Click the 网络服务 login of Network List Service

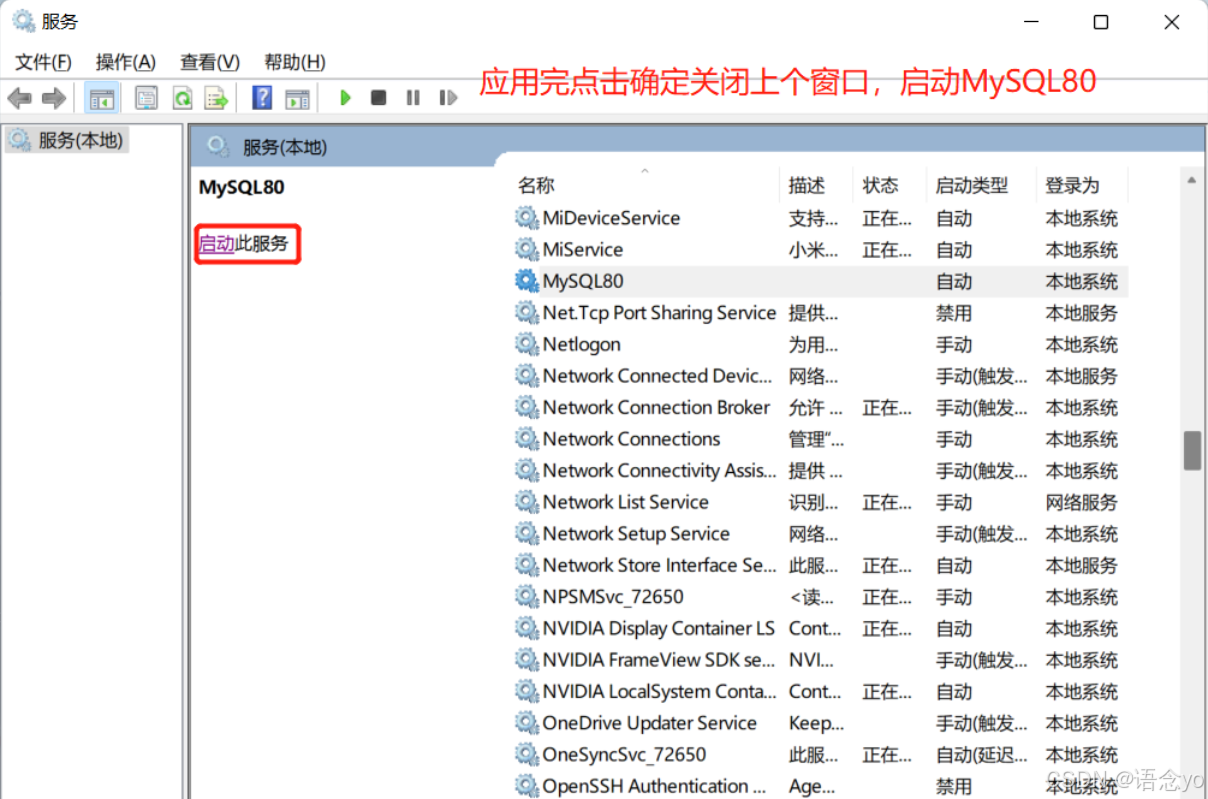pos(1081,502)
